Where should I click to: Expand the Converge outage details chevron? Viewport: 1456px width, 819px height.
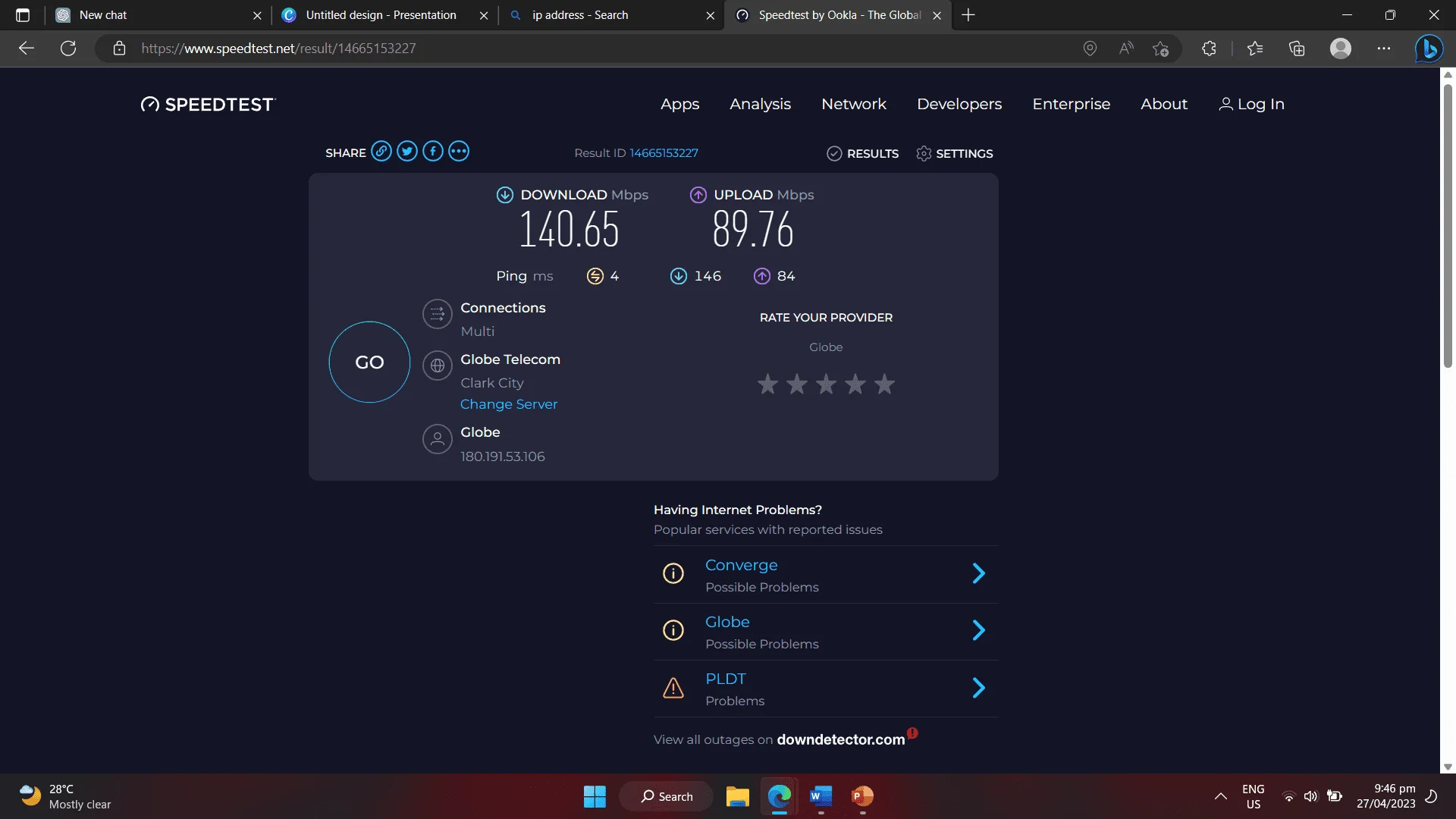point(979,573)
